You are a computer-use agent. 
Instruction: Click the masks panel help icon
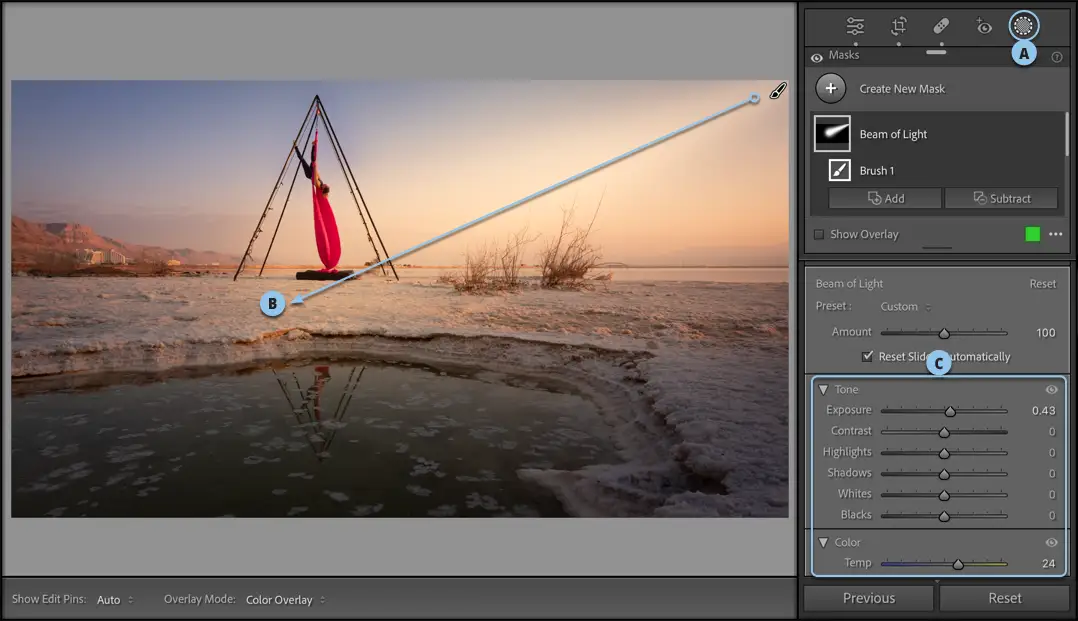point(1057,57)
